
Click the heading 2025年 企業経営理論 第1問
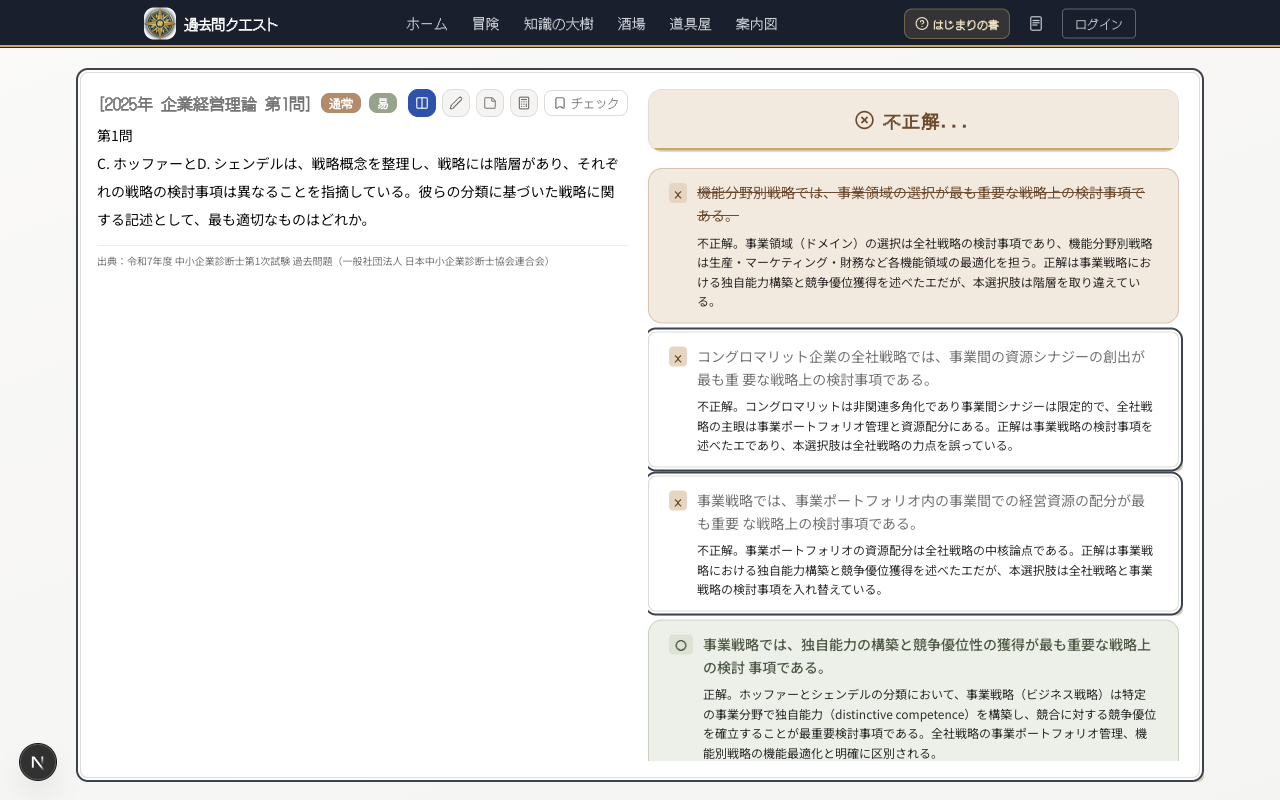pyautogui.click(x=205, y=103)
